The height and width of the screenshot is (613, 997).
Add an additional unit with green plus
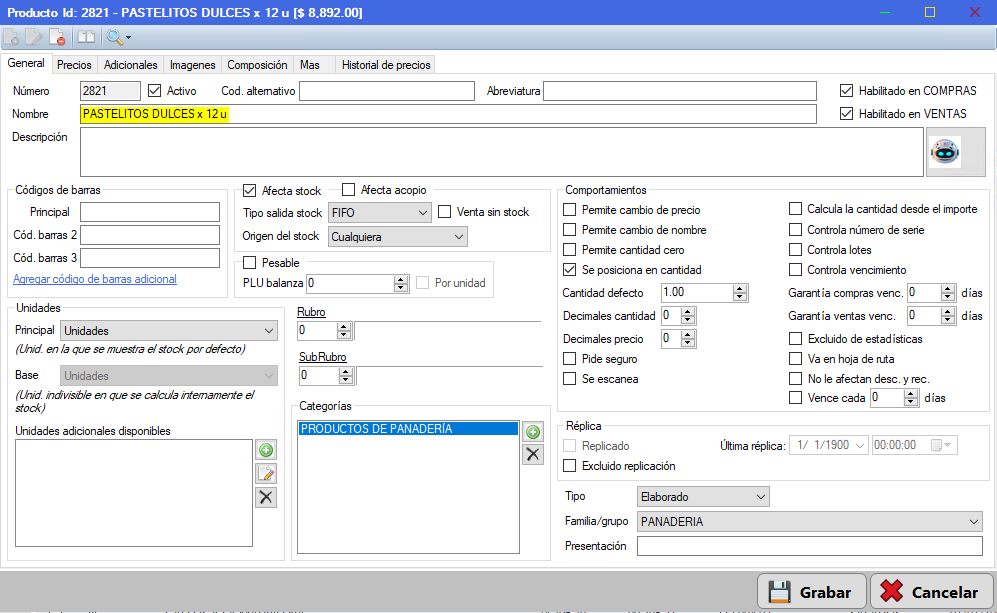pyautogui.click(x=266, y=450)
